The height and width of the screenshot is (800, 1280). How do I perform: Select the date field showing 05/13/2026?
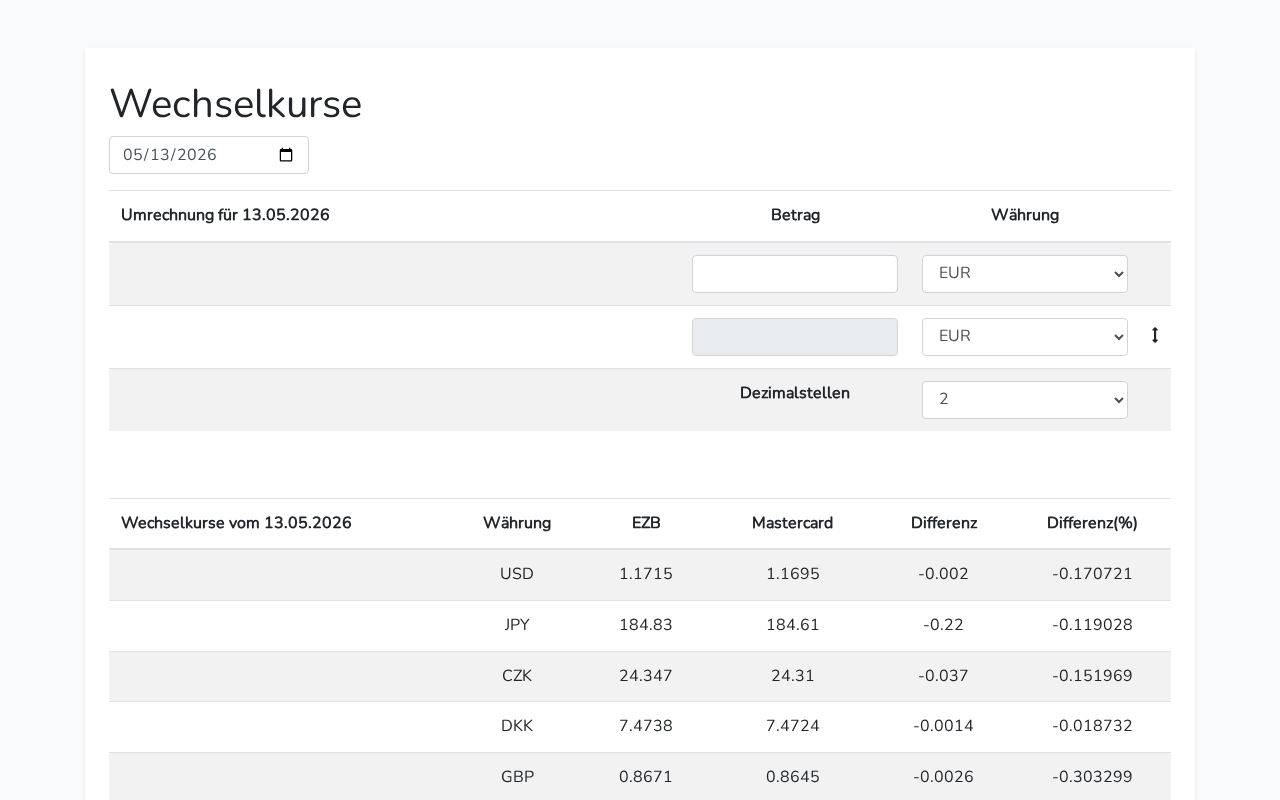(209, 155)
